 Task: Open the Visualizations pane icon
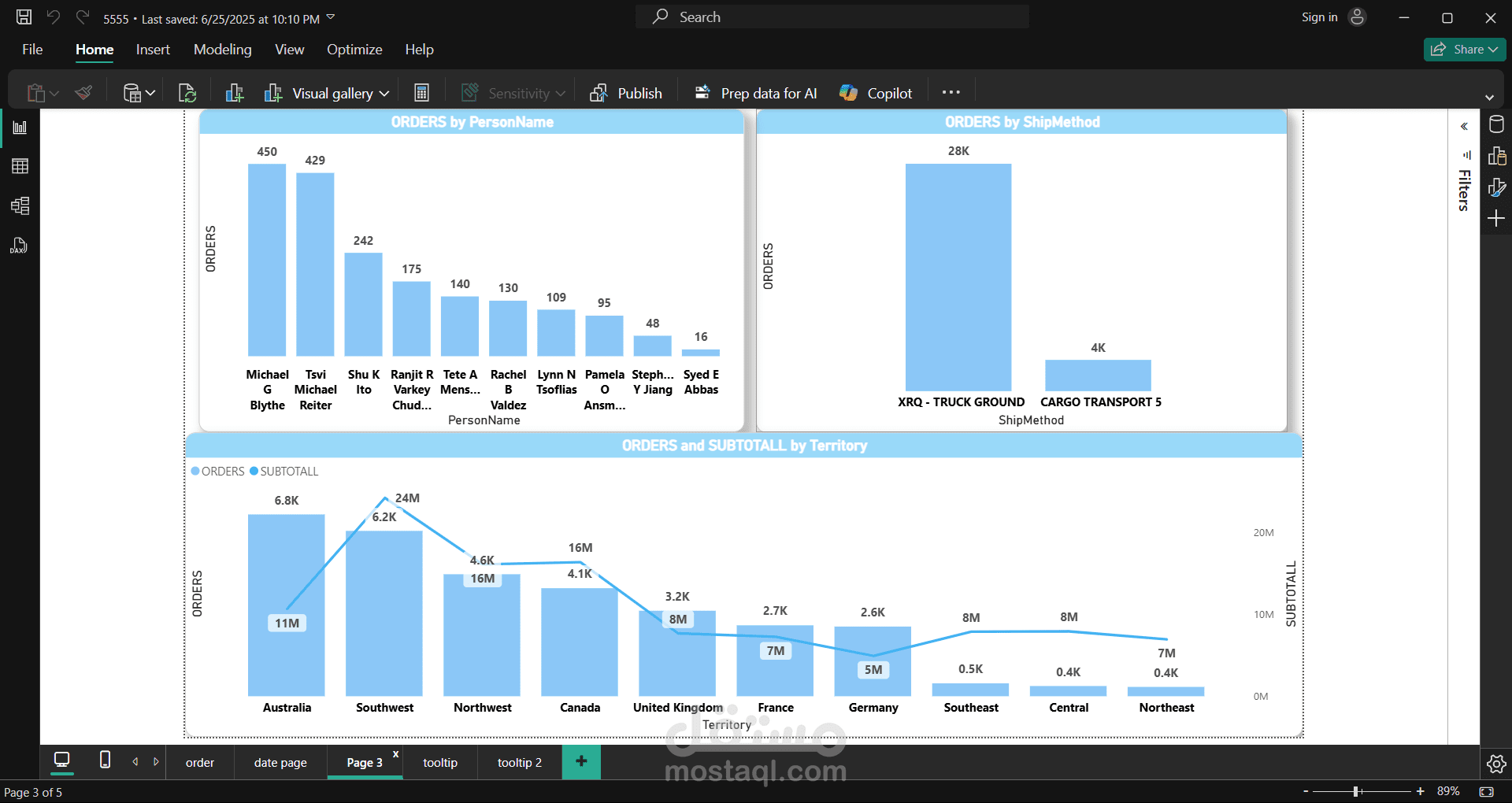tap(1496, 156)
